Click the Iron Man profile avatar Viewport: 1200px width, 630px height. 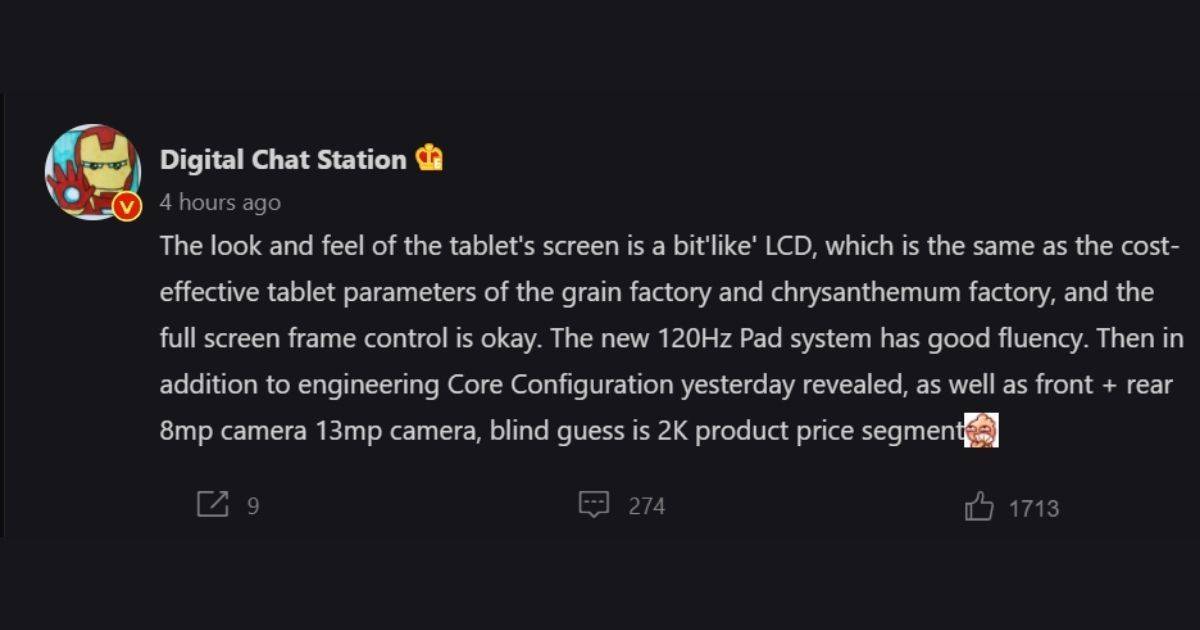tap(91, 168)
